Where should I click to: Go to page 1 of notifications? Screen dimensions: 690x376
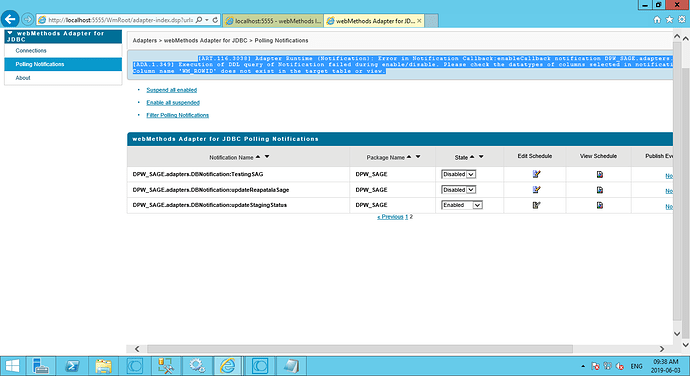point(406,217)
